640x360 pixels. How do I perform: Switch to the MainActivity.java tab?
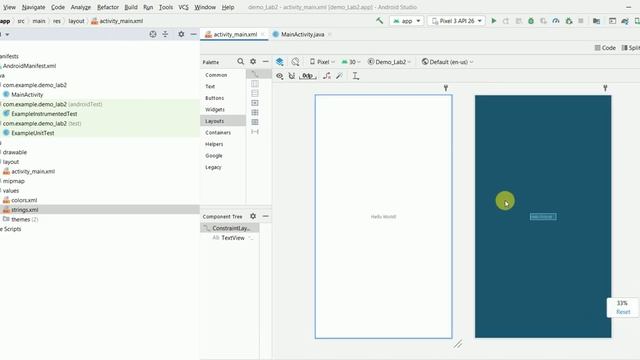302,34
